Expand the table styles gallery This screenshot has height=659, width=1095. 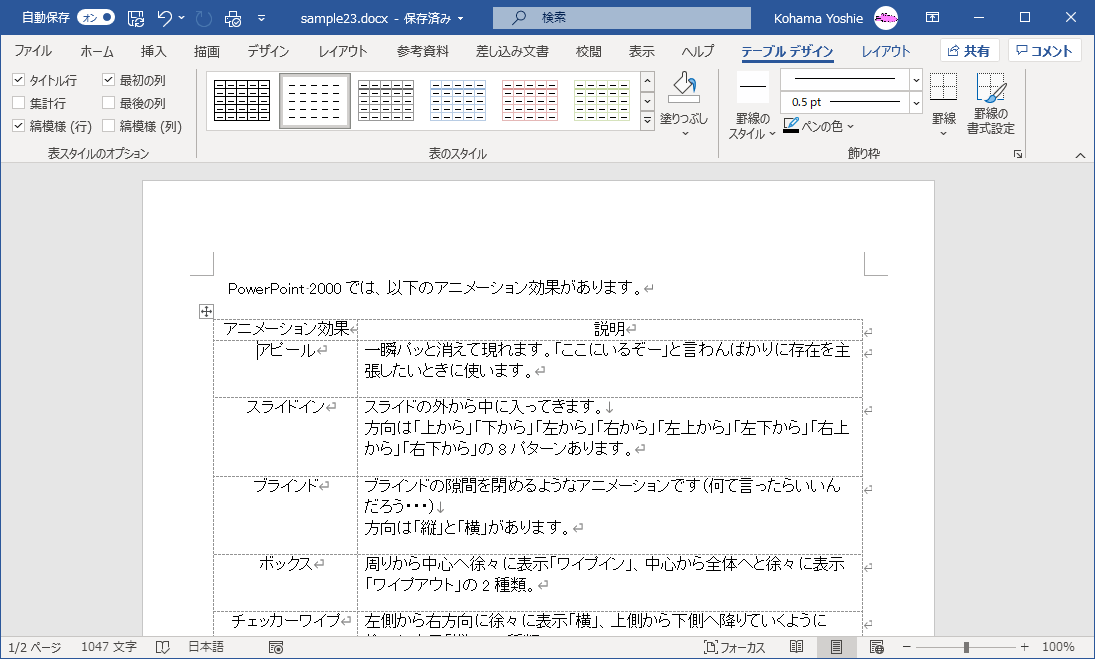(647, 121)
